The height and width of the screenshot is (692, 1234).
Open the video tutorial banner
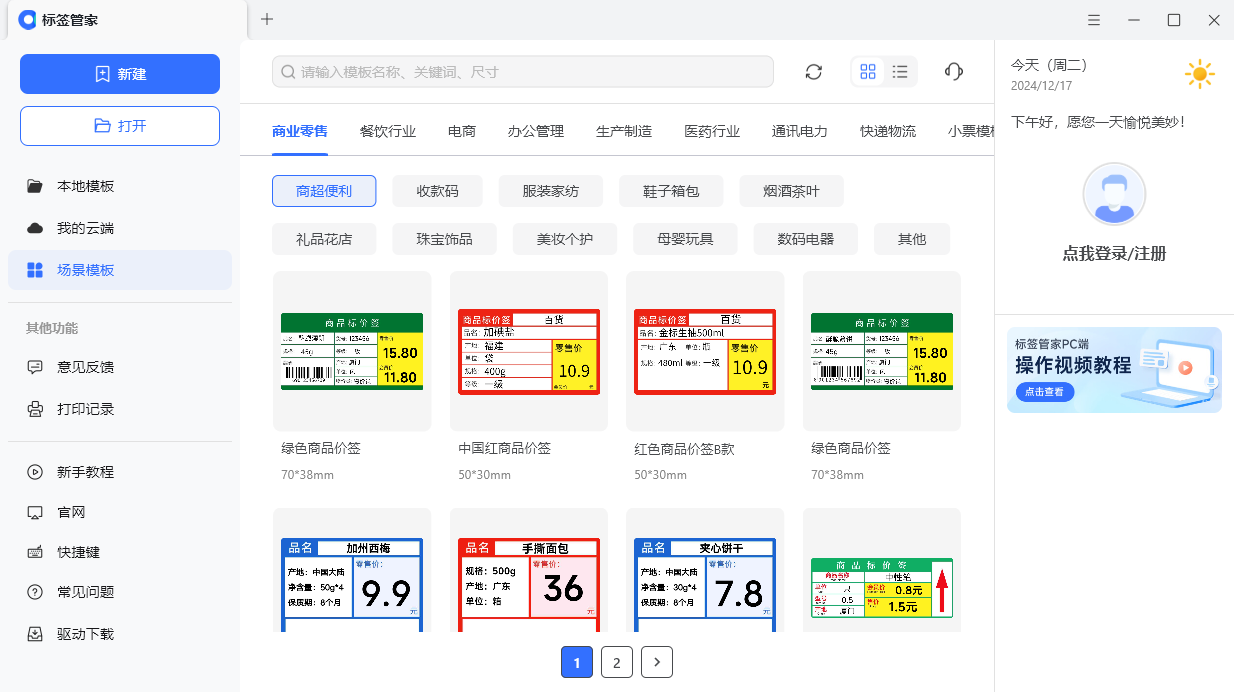(x=1114, y=370)
